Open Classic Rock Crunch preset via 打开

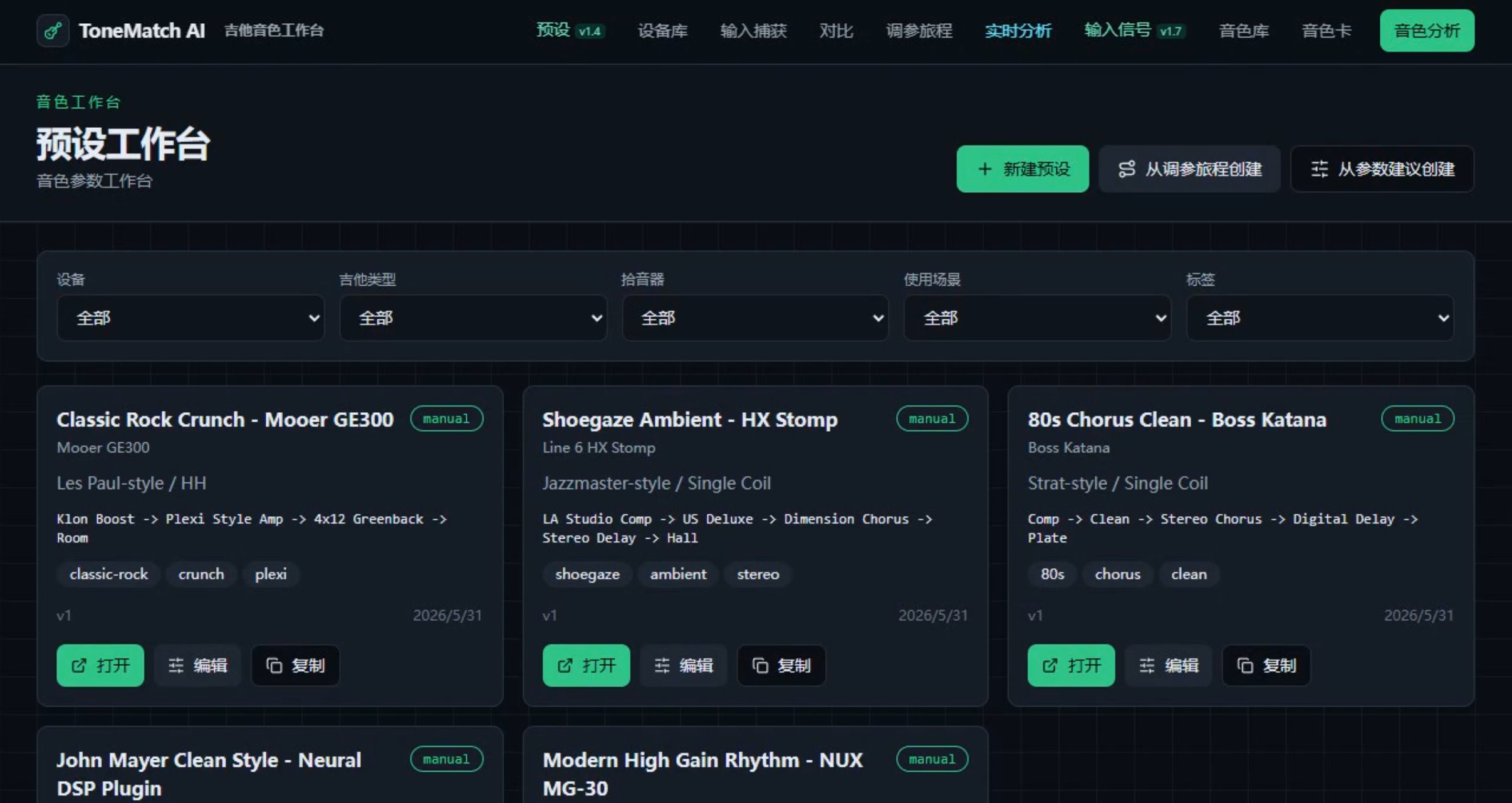pos(100,665)
